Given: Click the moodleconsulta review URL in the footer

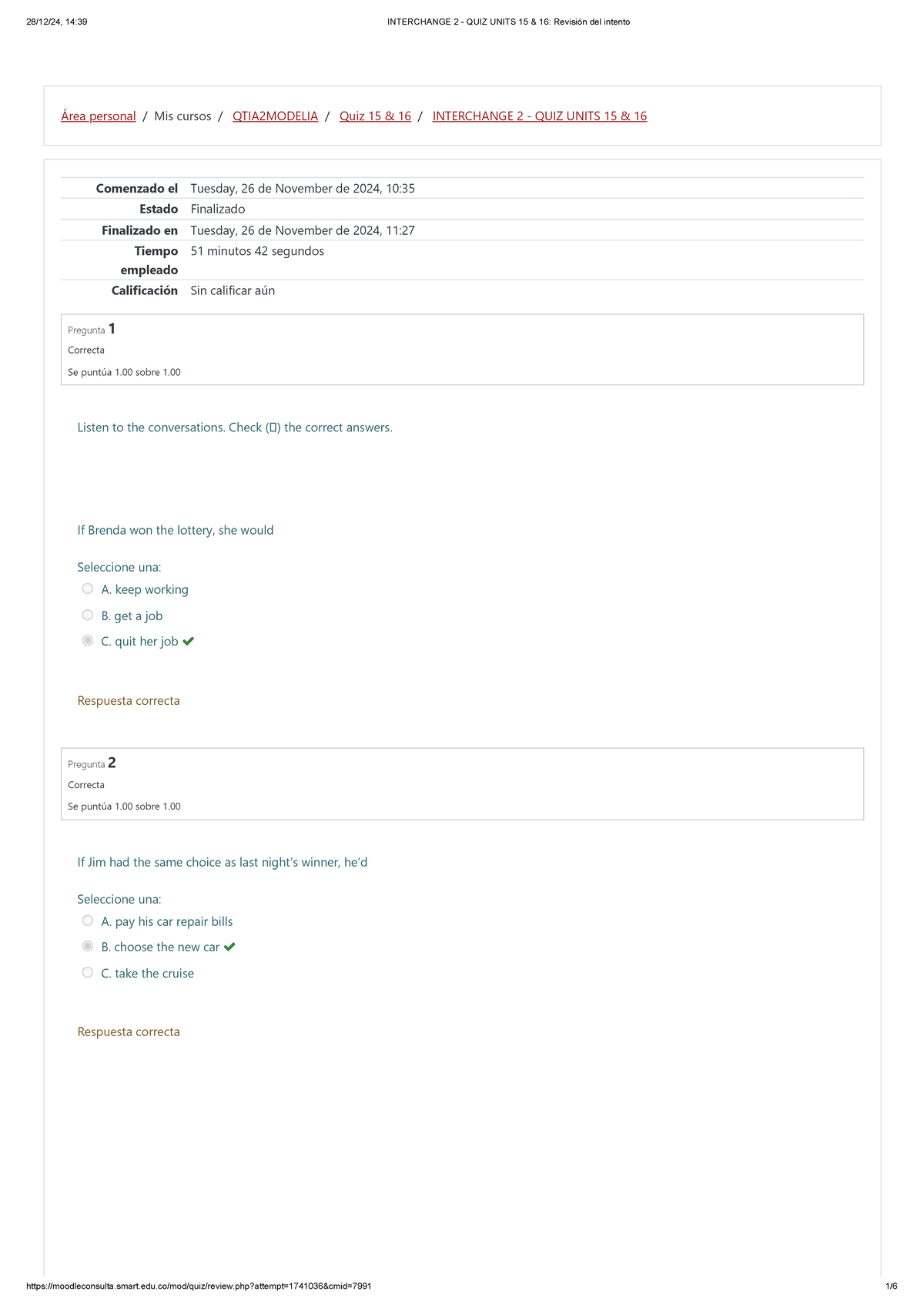Looking at the screenshot, I should point(199,1286).
